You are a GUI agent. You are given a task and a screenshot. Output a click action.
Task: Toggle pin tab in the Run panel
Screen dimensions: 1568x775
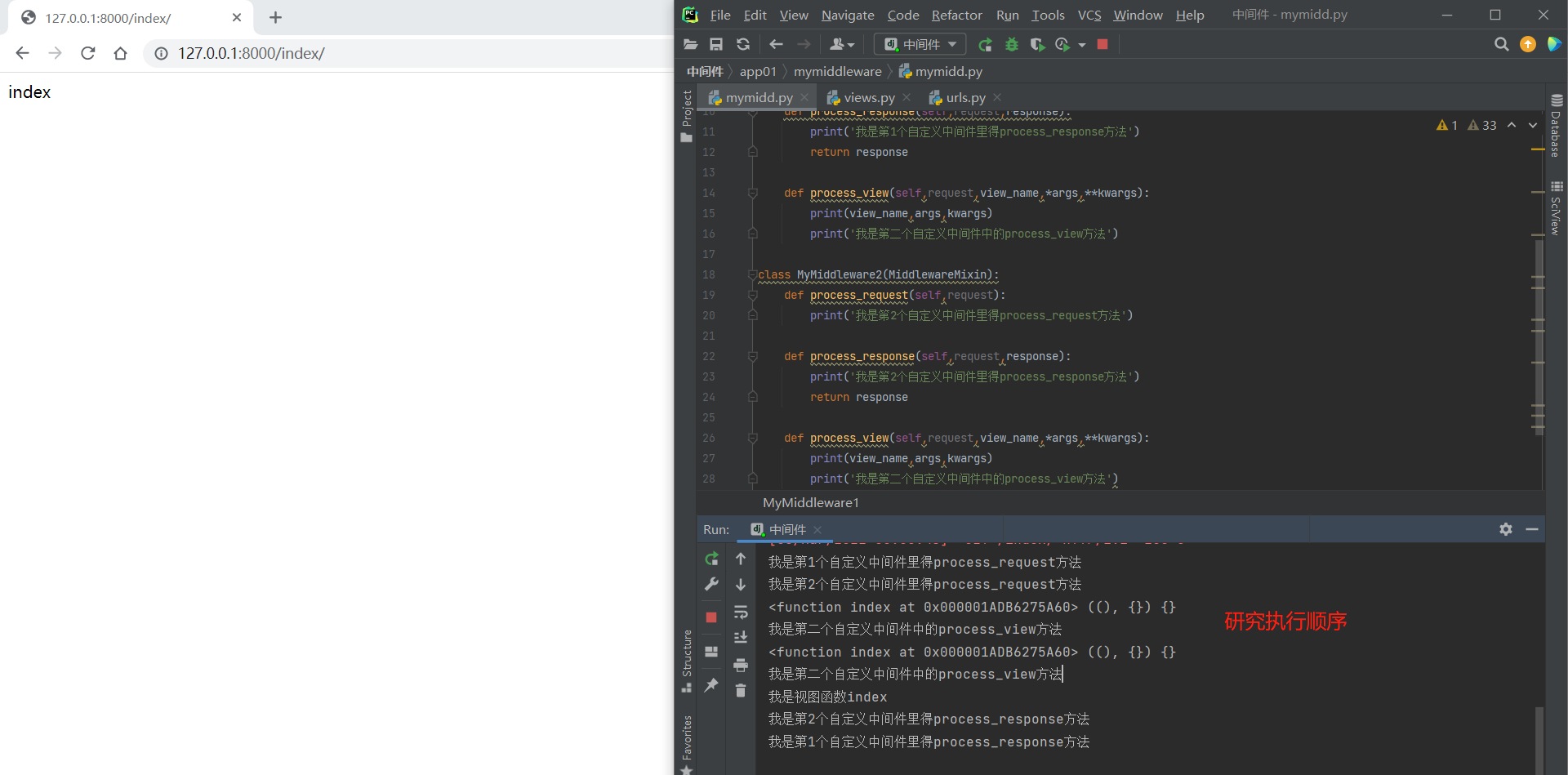711,684
